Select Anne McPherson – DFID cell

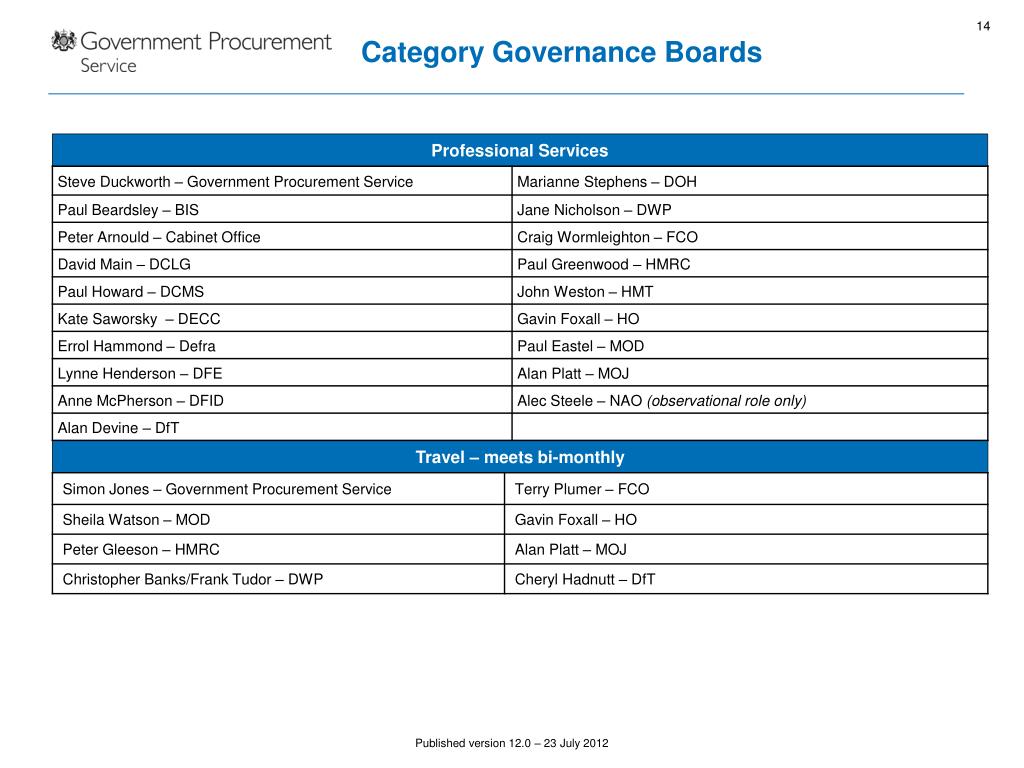[282, 400]
